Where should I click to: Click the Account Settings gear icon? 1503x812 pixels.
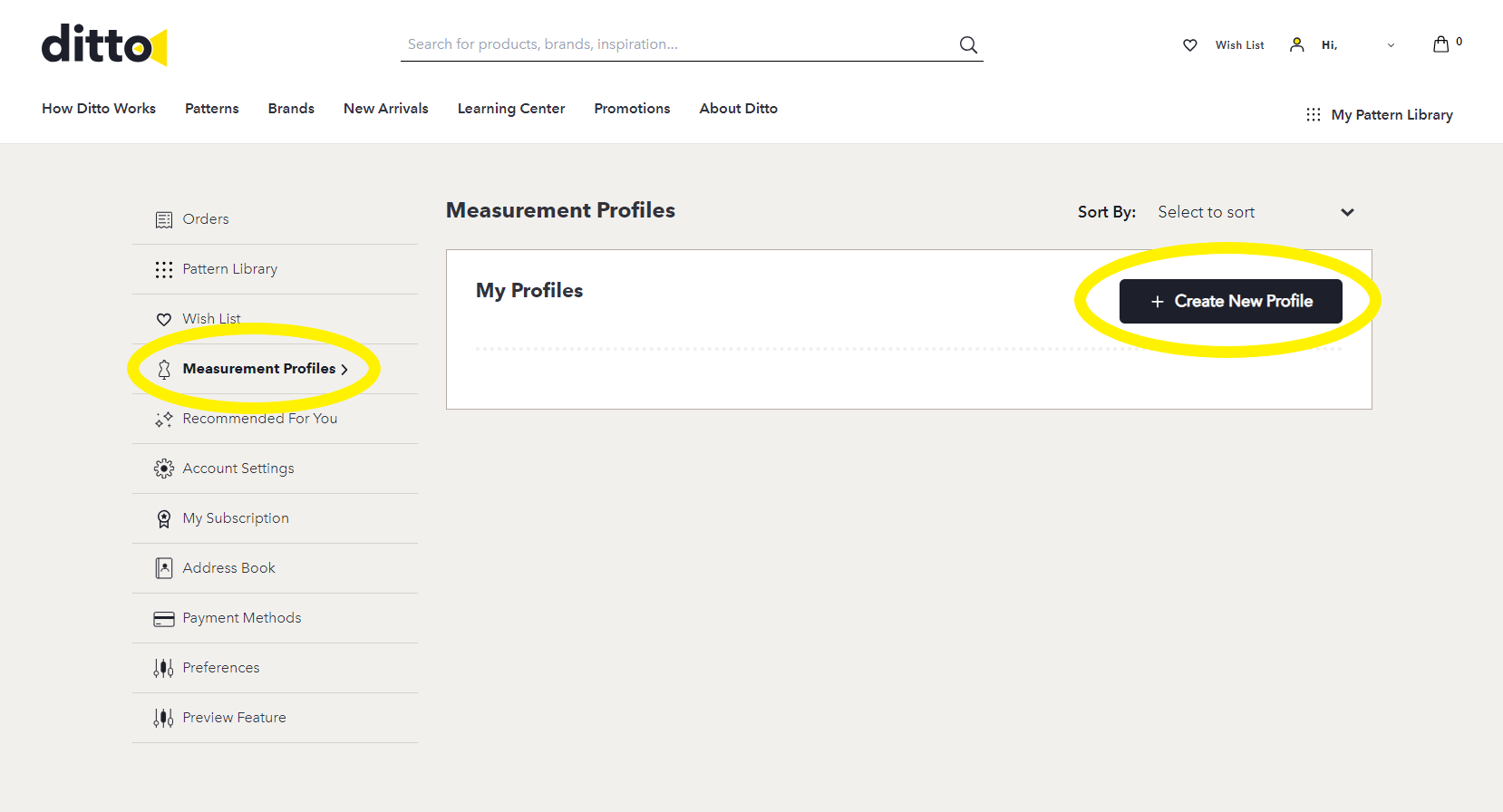[x=164, y=469]
